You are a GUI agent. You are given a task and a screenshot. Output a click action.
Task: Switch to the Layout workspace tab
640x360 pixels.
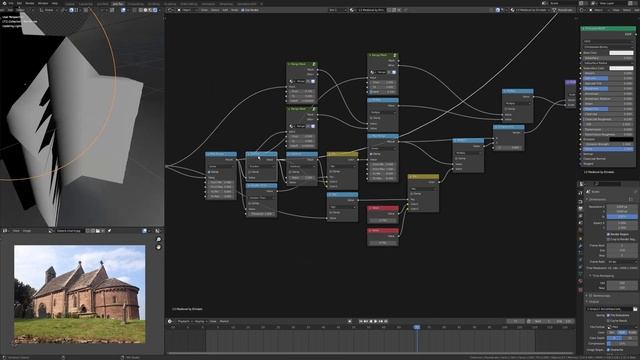[x=70, y=4]
